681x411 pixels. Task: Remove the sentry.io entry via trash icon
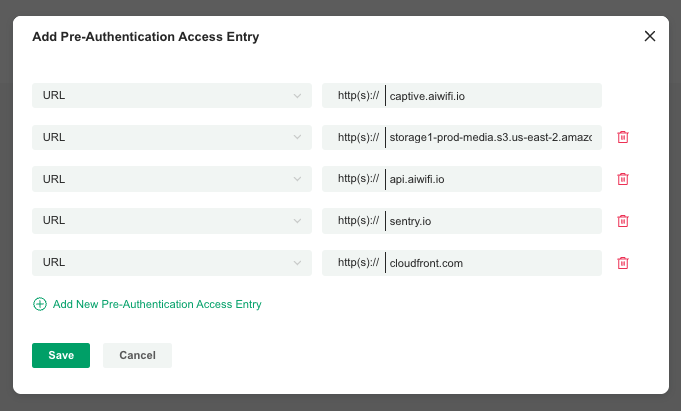[623, 221]
